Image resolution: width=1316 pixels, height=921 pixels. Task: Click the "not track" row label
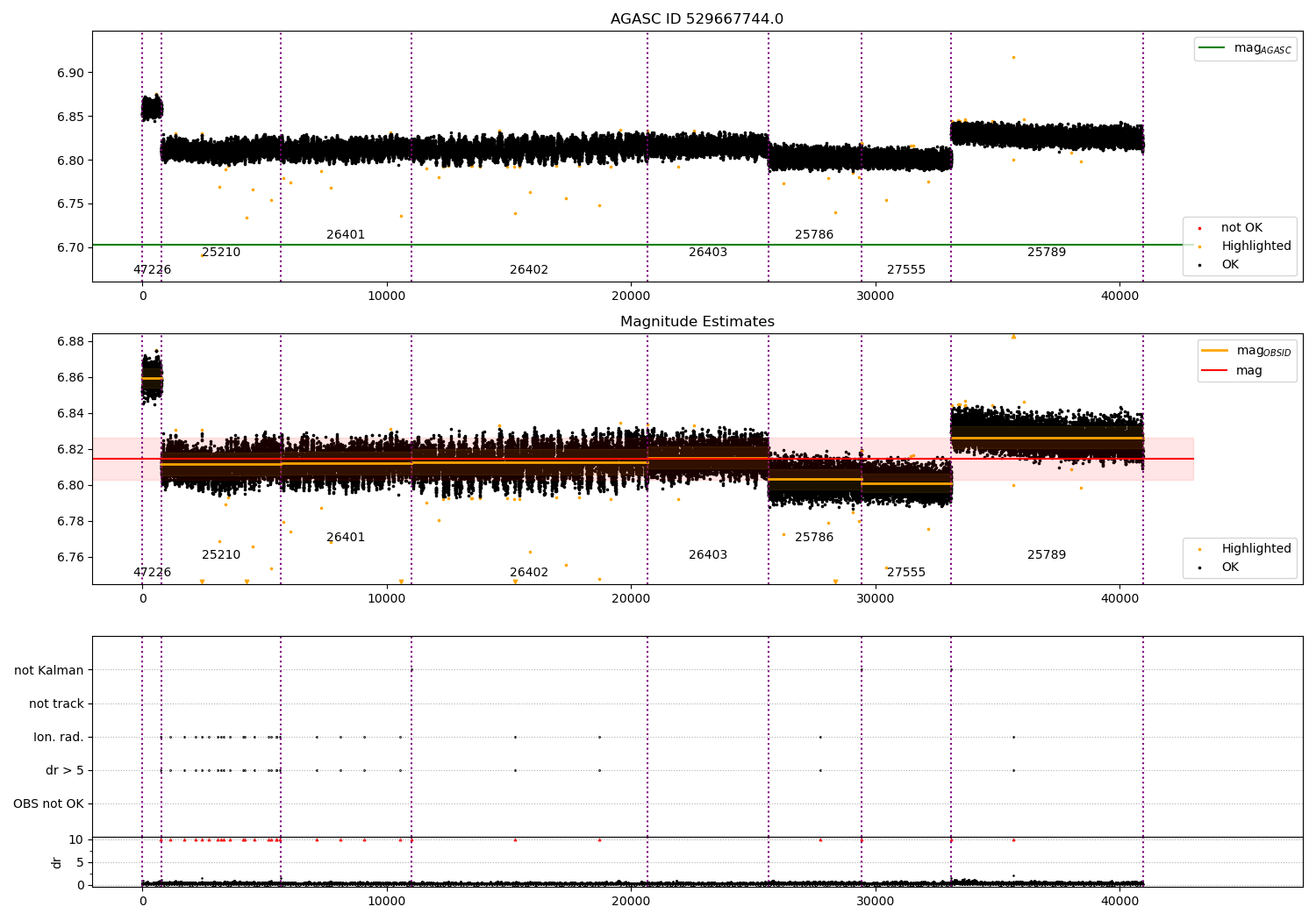(x=56, y=703)
